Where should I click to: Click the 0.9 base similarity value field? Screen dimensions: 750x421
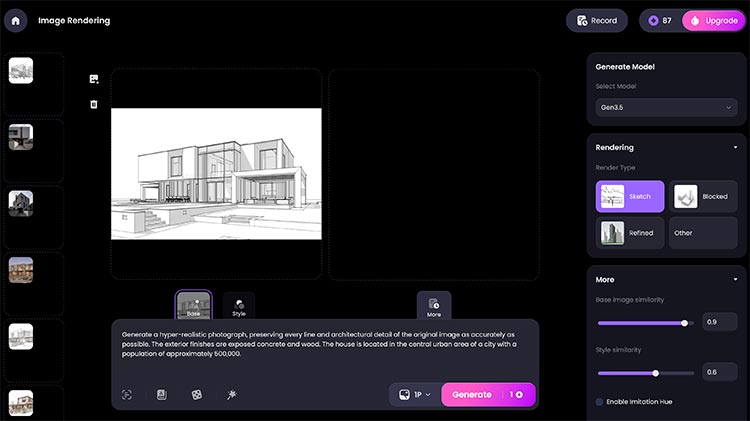[719, 322]
